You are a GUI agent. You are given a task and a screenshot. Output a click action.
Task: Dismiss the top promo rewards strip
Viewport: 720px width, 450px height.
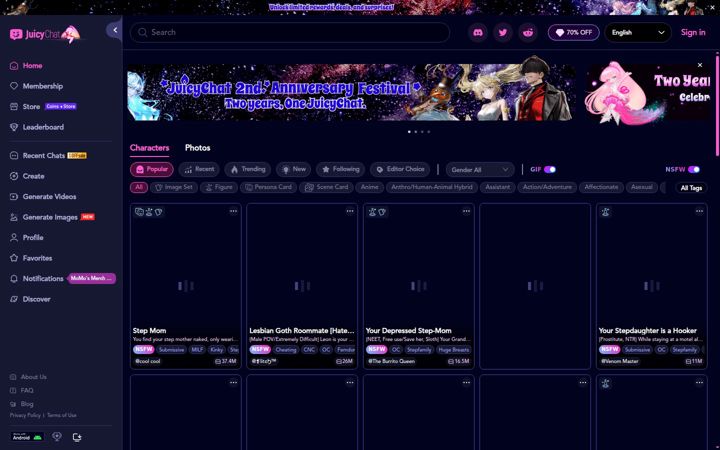pyautogui.click(x=712, y=7)
